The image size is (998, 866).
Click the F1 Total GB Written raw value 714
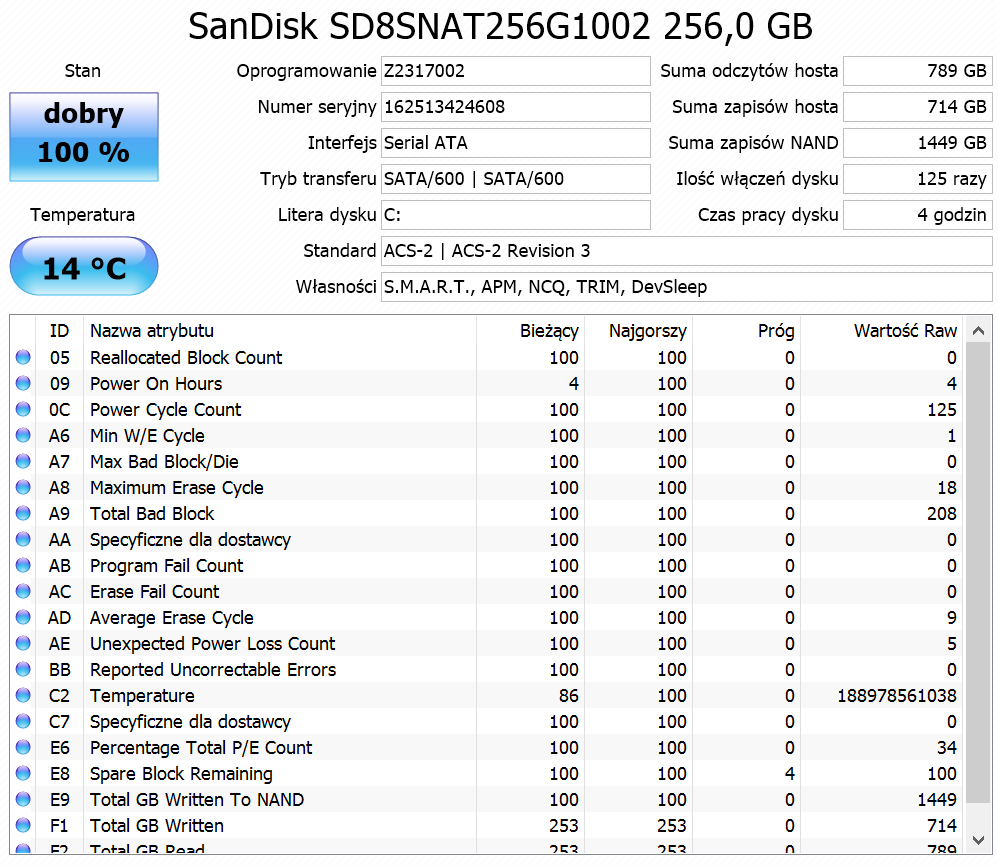click(941, 826)
